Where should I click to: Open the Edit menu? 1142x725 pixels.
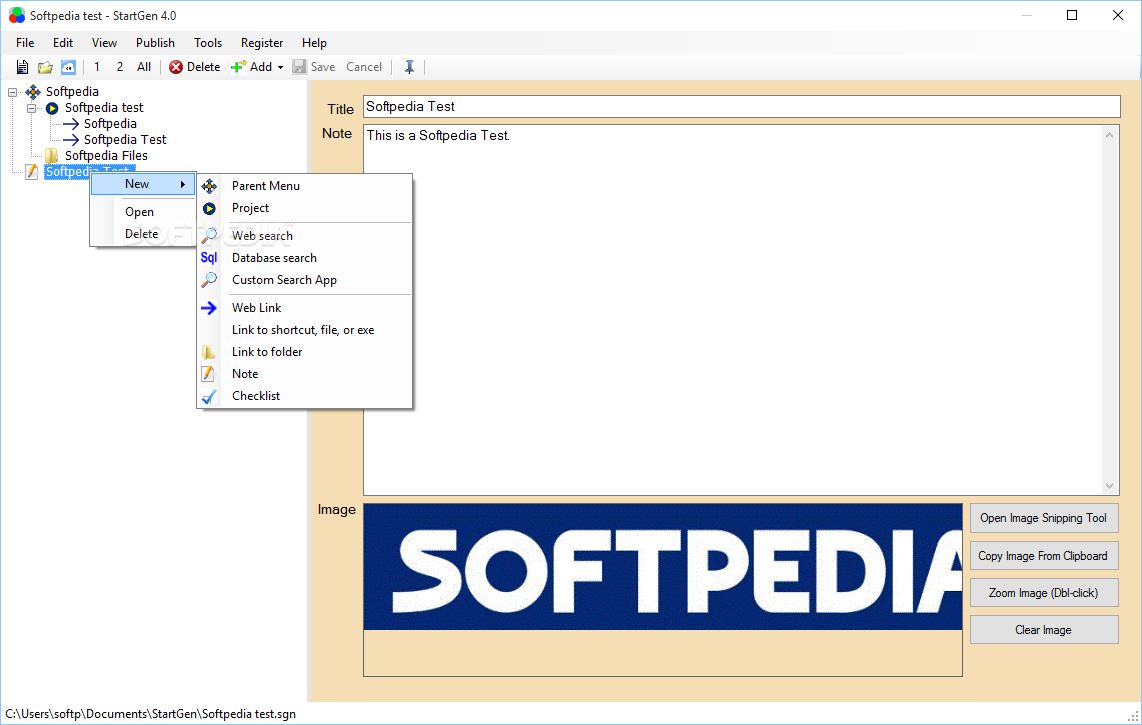pos(63,43)
